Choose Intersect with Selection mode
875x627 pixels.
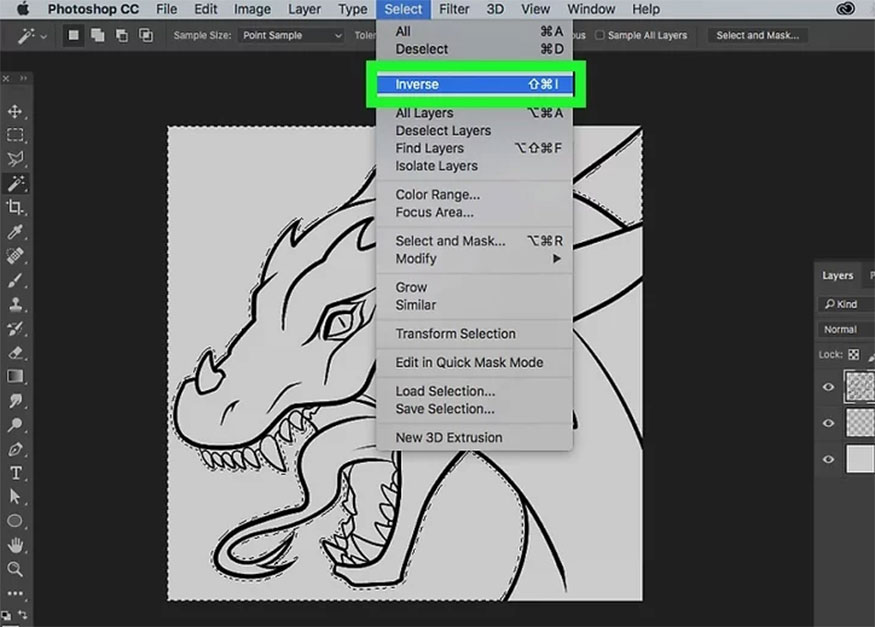coord(146,35)
